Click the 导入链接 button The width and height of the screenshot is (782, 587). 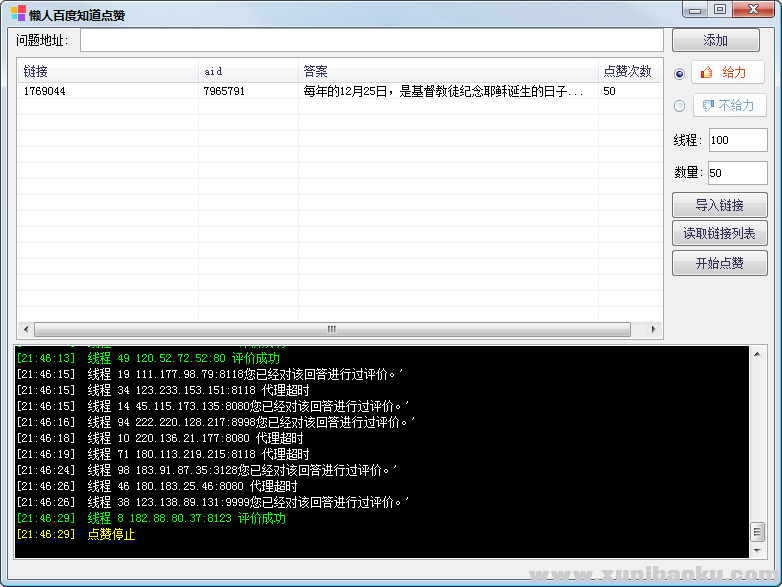coord(719,205)
